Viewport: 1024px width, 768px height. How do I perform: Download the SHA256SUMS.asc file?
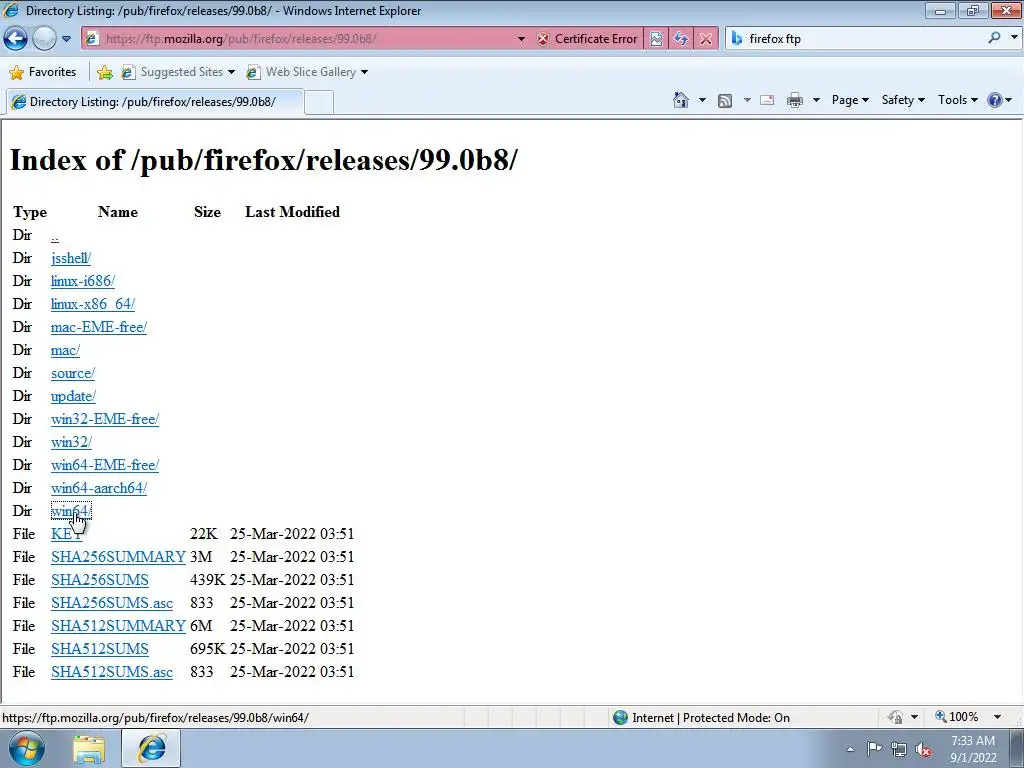(112, 603)
